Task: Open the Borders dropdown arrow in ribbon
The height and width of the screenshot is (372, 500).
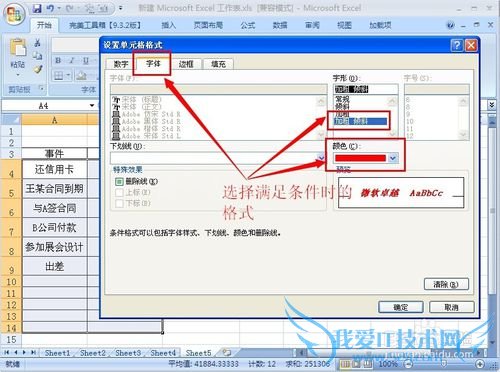Action: click(68, 76)
